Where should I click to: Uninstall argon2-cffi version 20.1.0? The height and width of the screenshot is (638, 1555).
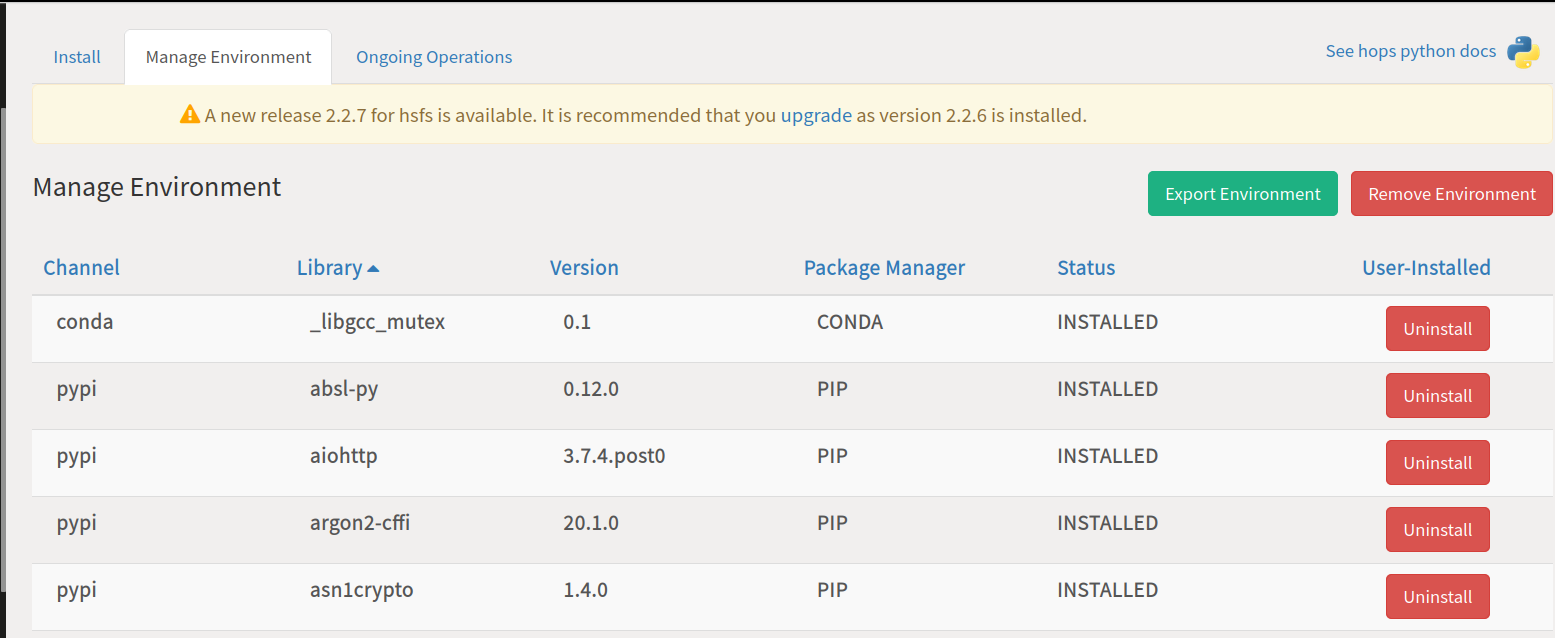point(1437,529)
